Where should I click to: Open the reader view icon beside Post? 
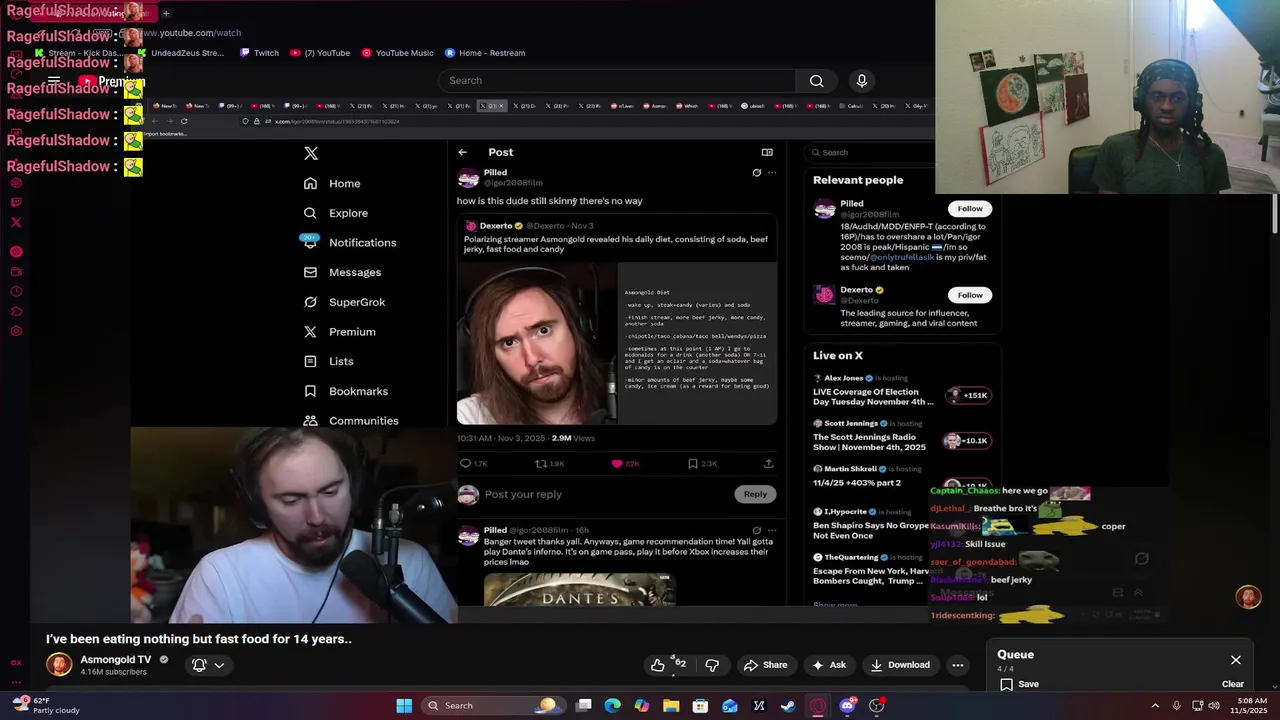[x=767, y=152]
